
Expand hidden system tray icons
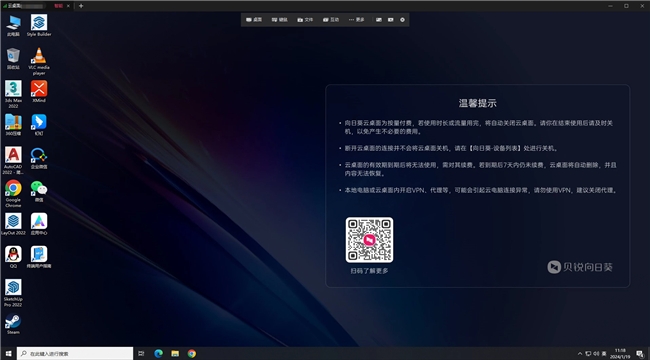[x=580, y=354]
